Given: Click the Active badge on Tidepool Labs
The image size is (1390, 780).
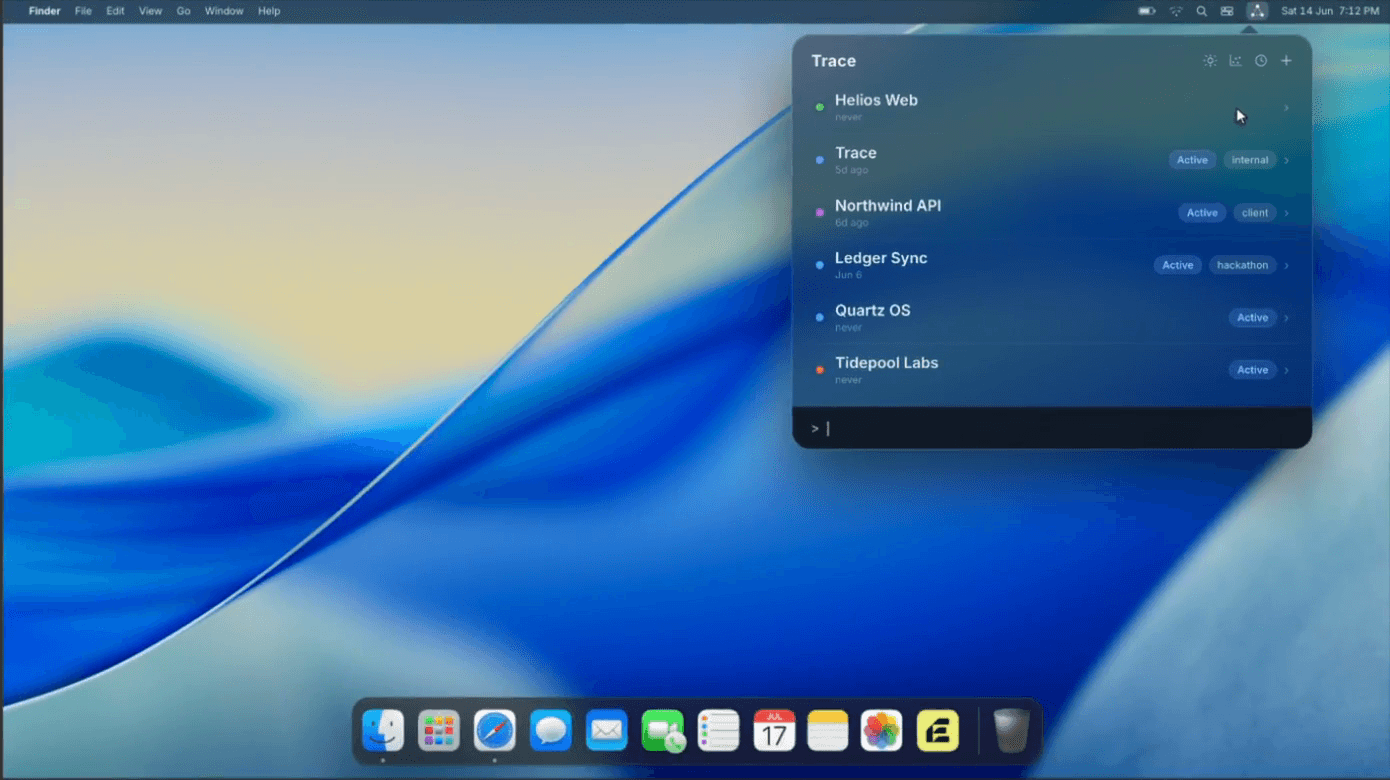Looking at the screenshot, I should [1253, 370].
